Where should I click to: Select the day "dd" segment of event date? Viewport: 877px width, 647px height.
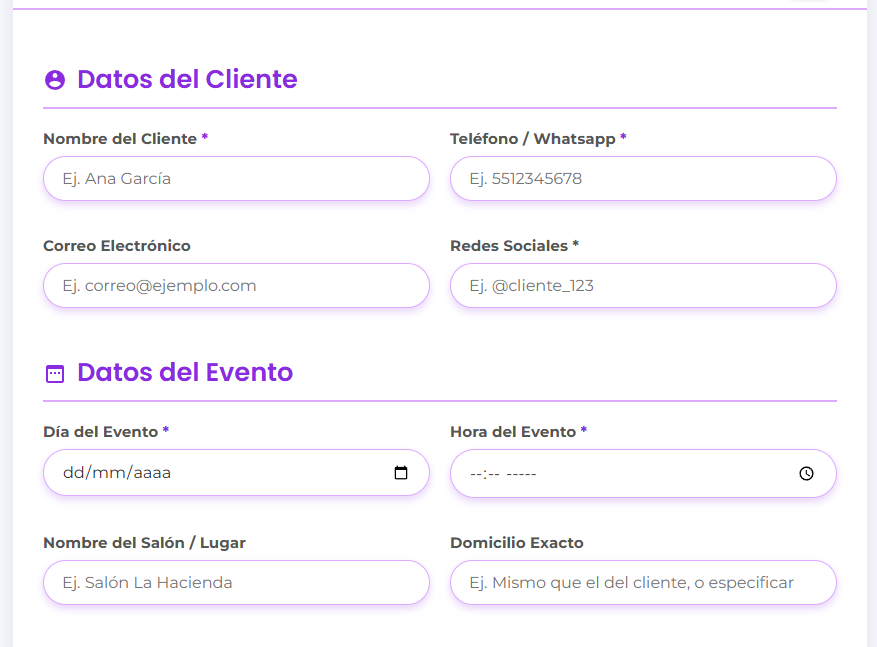[74, 473]
